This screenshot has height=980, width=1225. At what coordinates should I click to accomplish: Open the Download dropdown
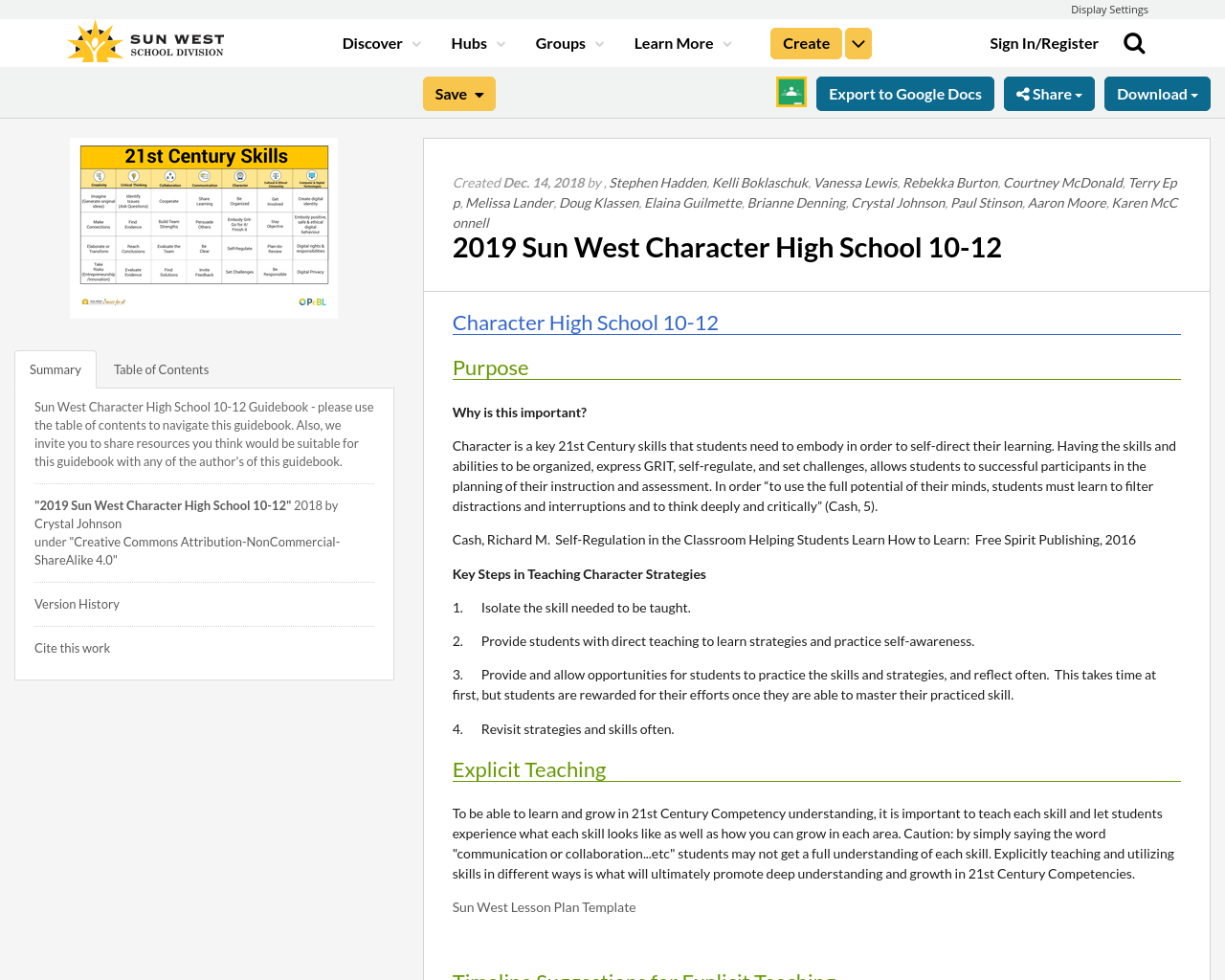pos(1157,92)
